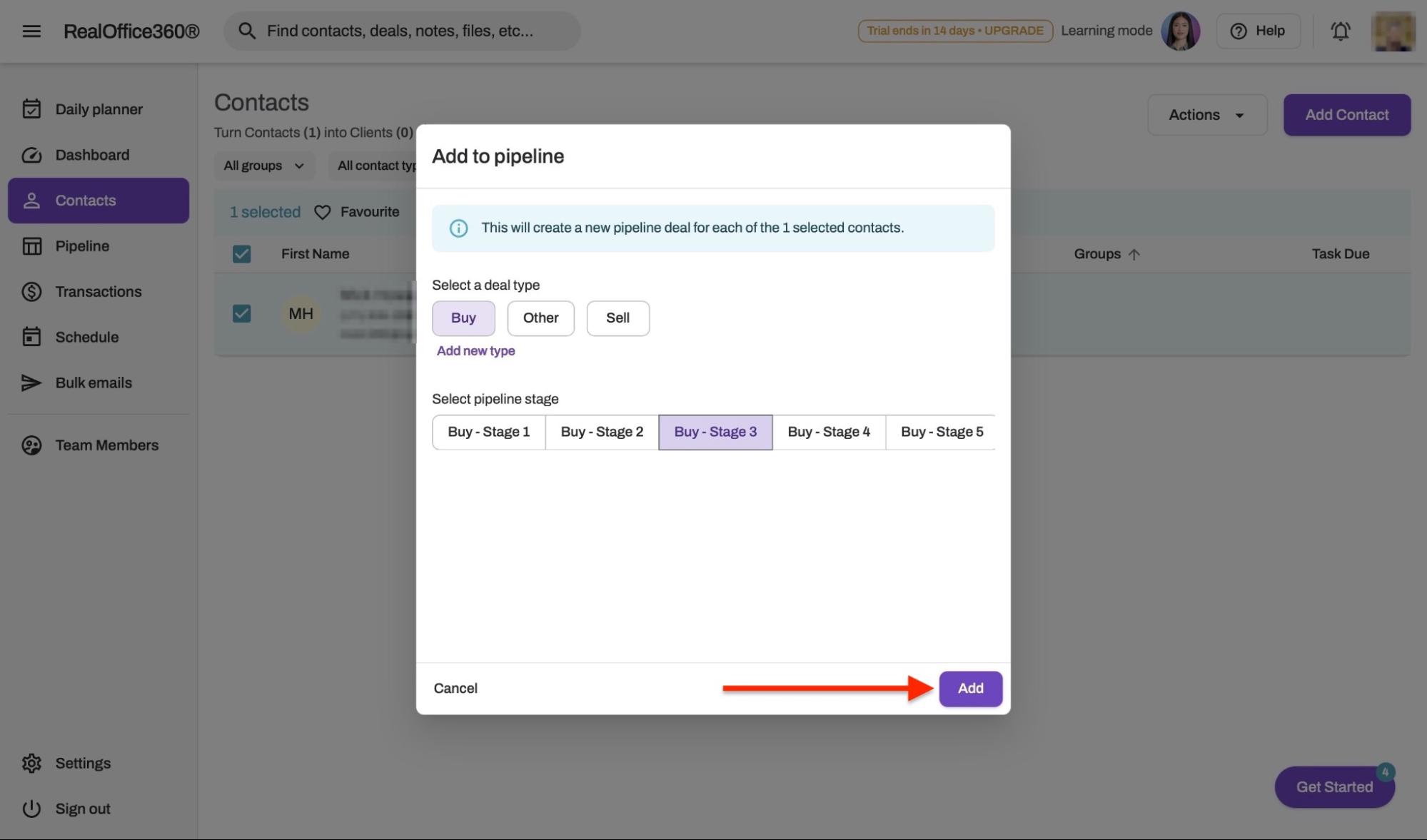The height and width of the screenshot is (840, 1427).
Task: Select the Buy - Stage 5 pipeline stage
Action: pos(942,431)
